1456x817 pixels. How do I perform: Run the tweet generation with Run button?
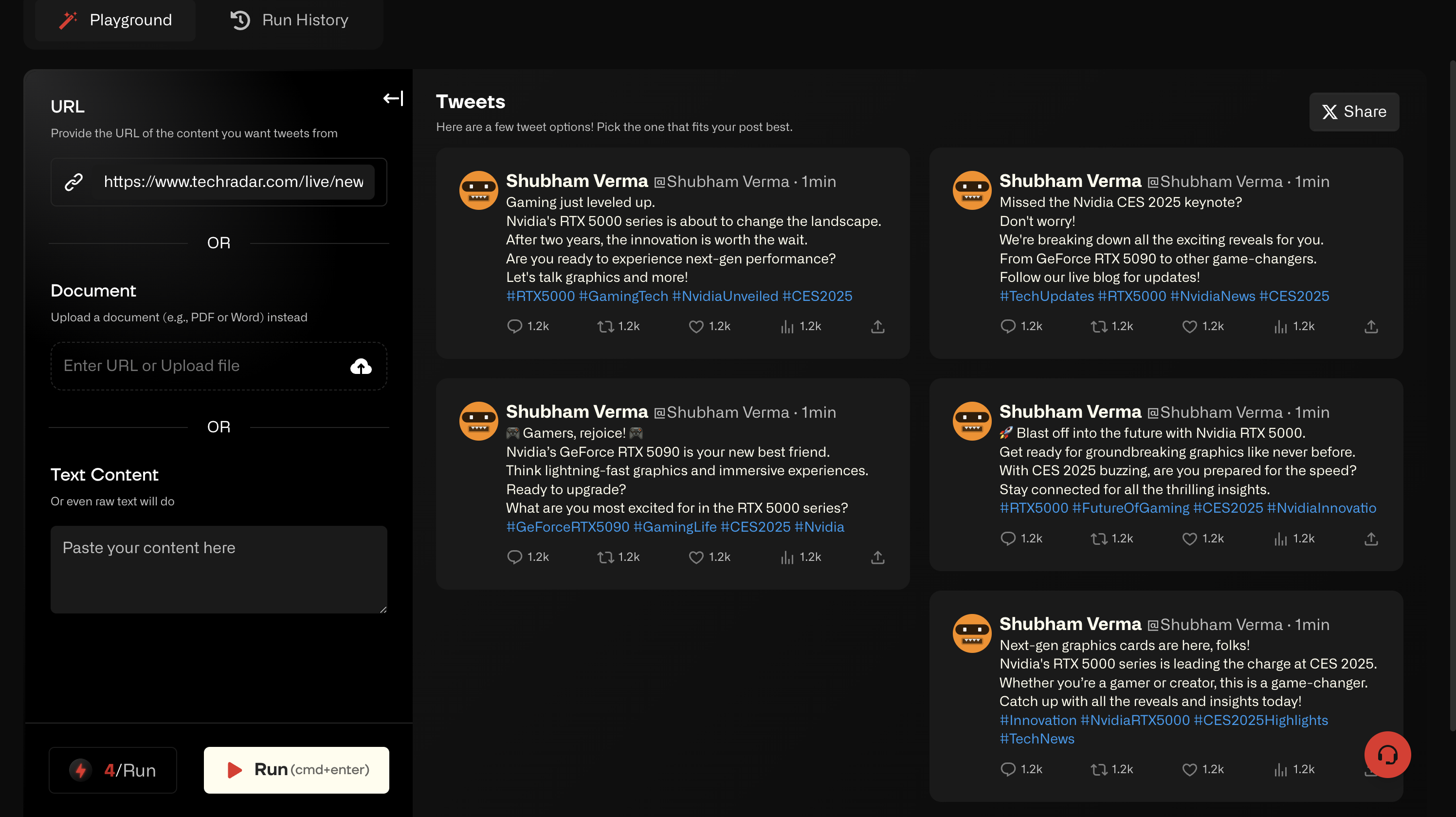point(296,770)
